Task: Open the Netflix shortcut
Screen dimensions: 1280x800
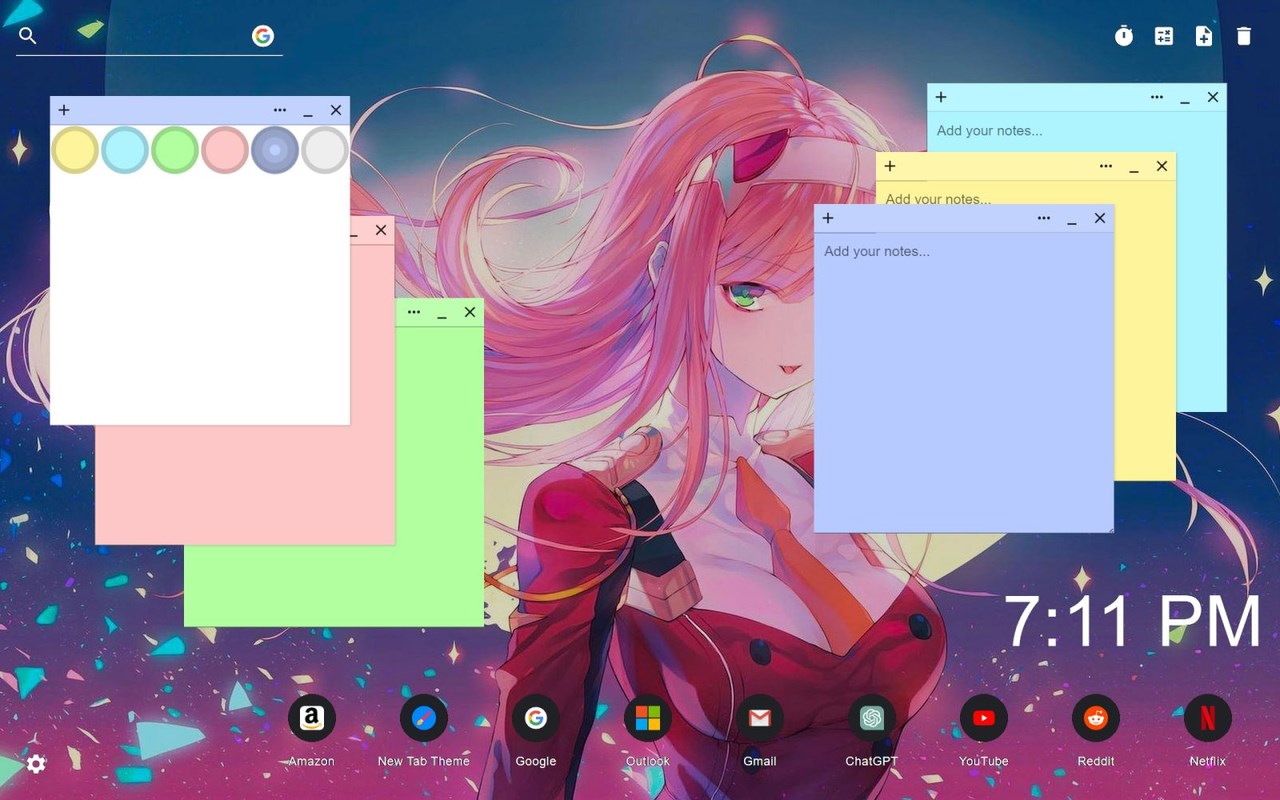Action: (x=1208, y=718)
